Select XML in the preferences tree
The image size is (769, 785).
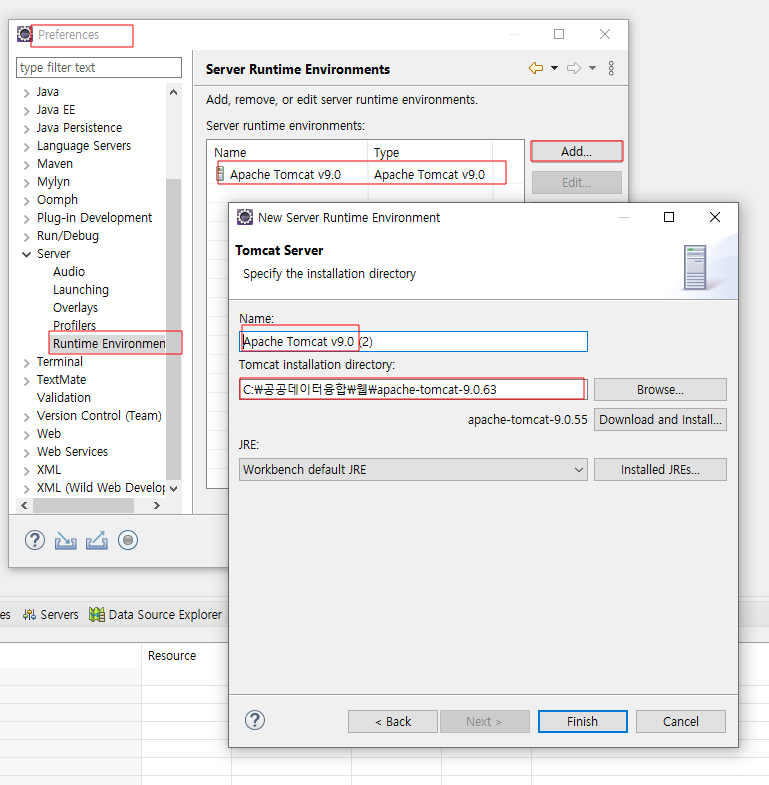49,470
